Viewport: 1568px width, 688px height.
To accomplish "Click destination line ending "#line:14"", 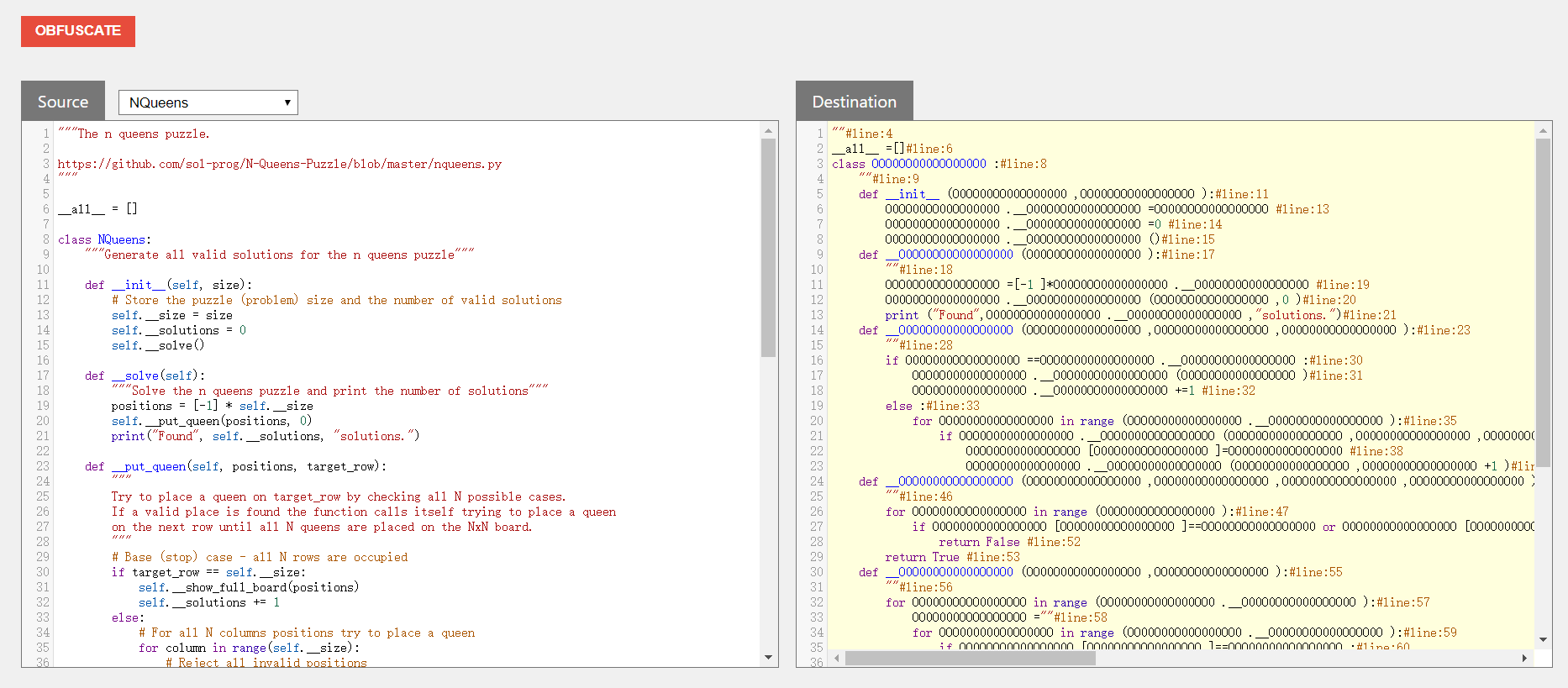I will coord(1054,224).
